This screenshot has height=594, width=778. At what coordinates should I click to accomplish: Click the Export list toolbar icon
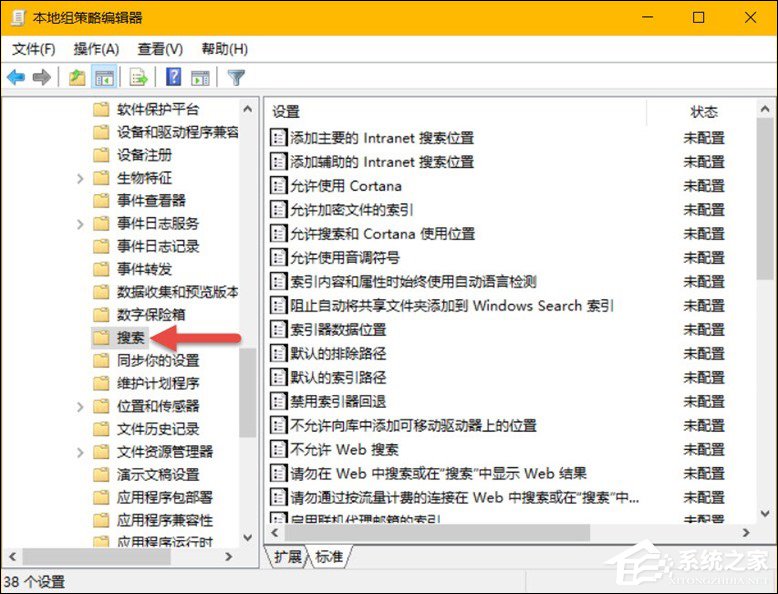[x=138, y=77]
